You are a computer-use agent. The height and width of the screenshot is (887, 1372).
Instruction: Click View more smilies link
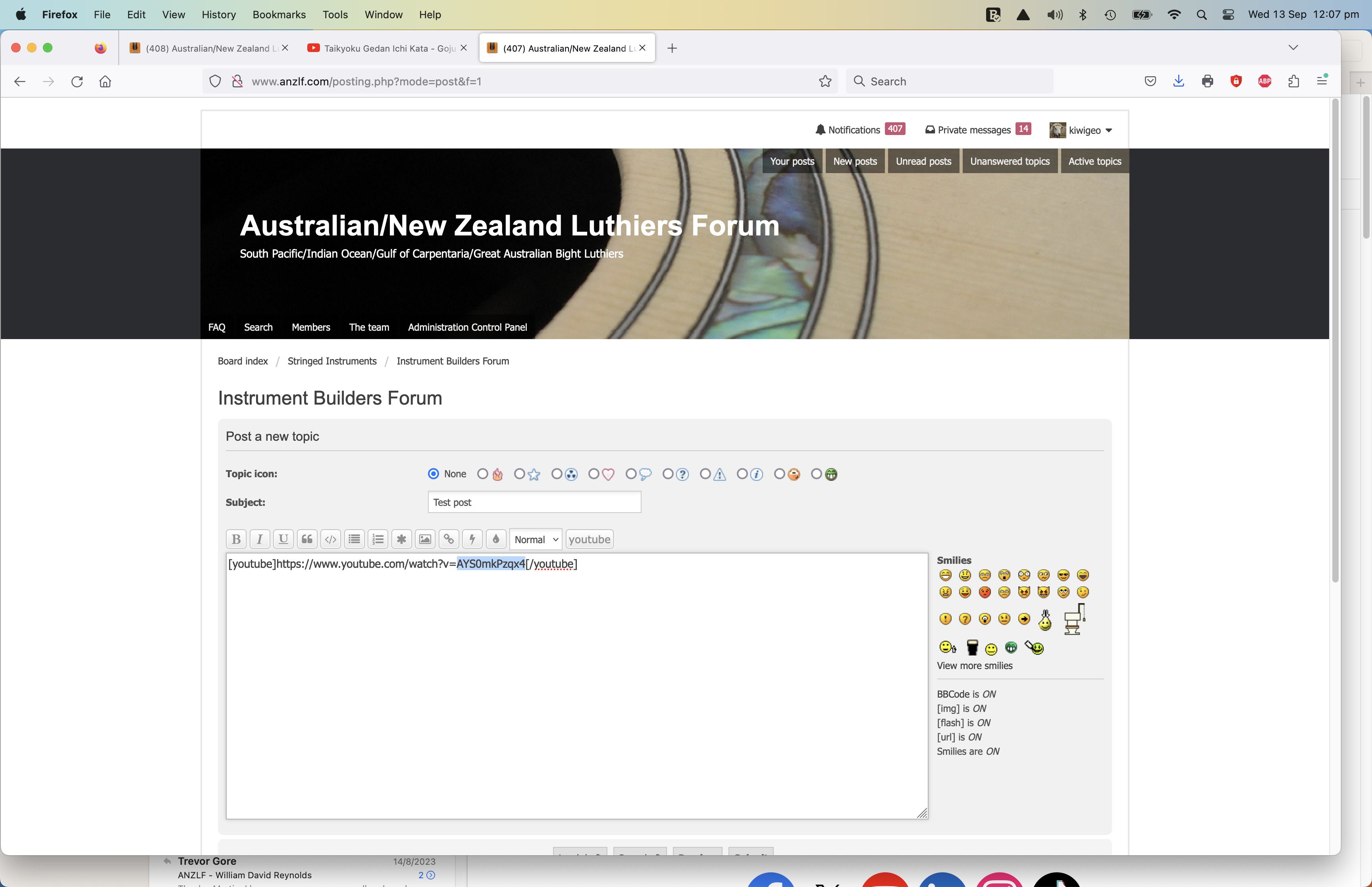[x=975, y=665]
